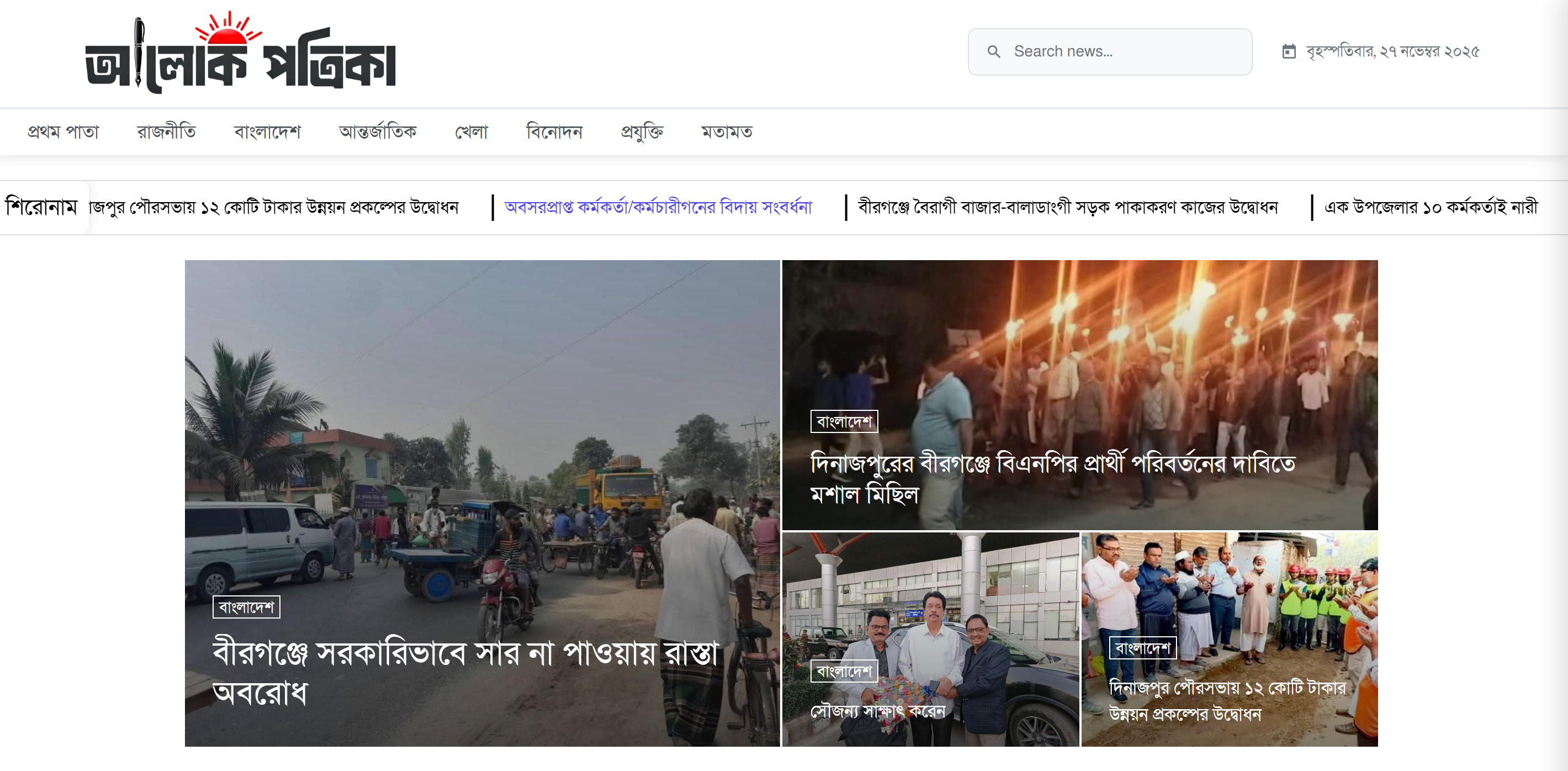Open the প্রথম পাতা menu item
Viewport: 1568px width, 771px height.
[65, 131]
